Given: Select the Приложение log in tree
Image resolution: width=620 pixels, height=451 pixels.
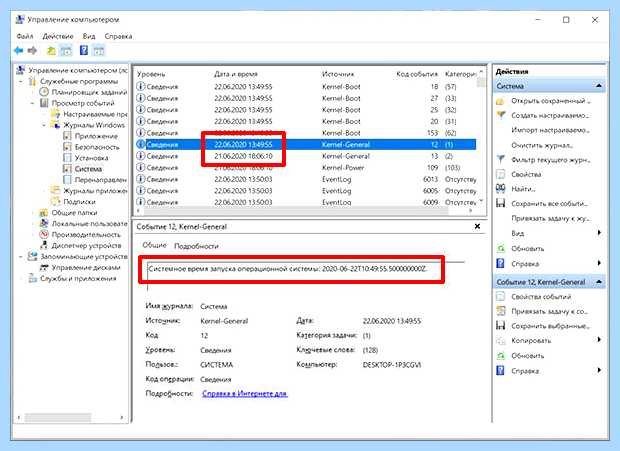Looking at the screenshot, I should point(96,136).
